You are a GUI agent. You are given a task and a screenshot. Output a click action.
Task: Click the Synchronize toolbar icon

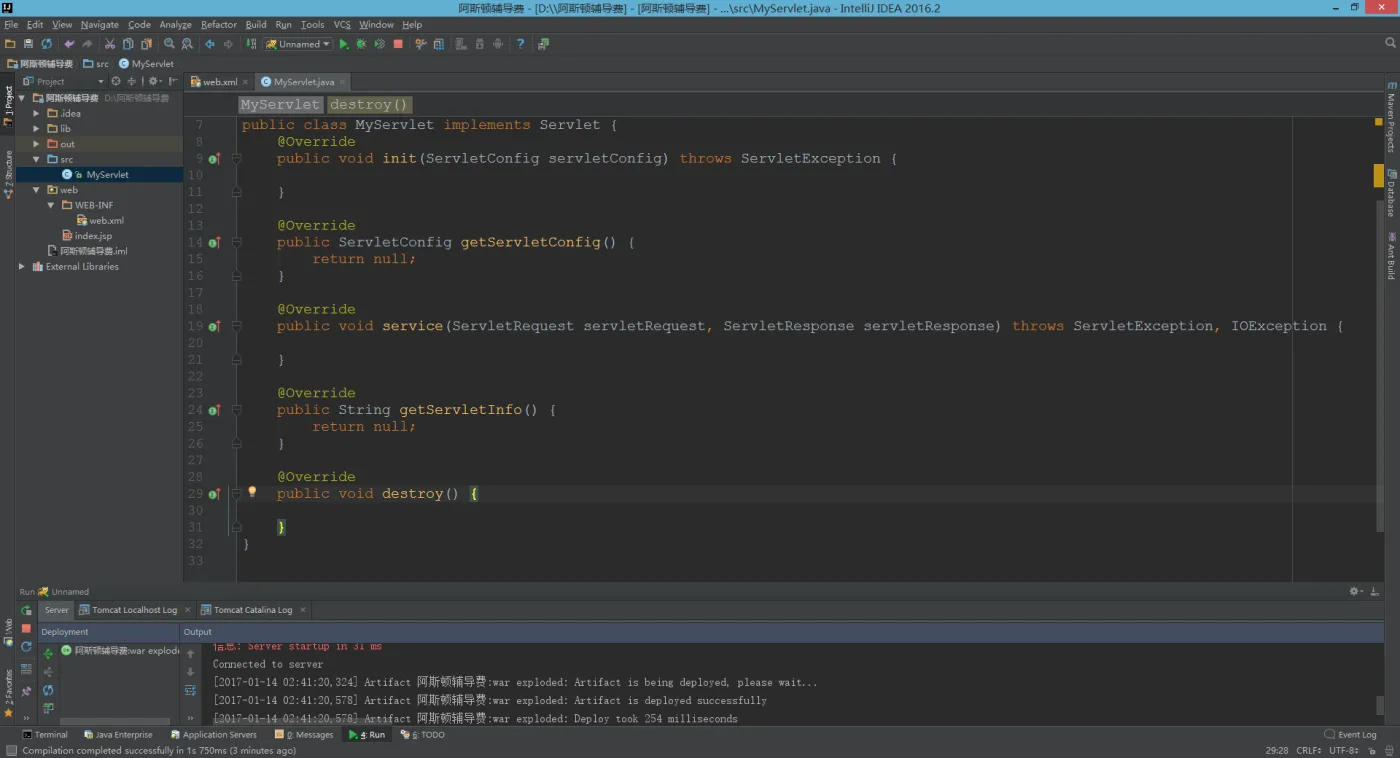pos(46,44)
